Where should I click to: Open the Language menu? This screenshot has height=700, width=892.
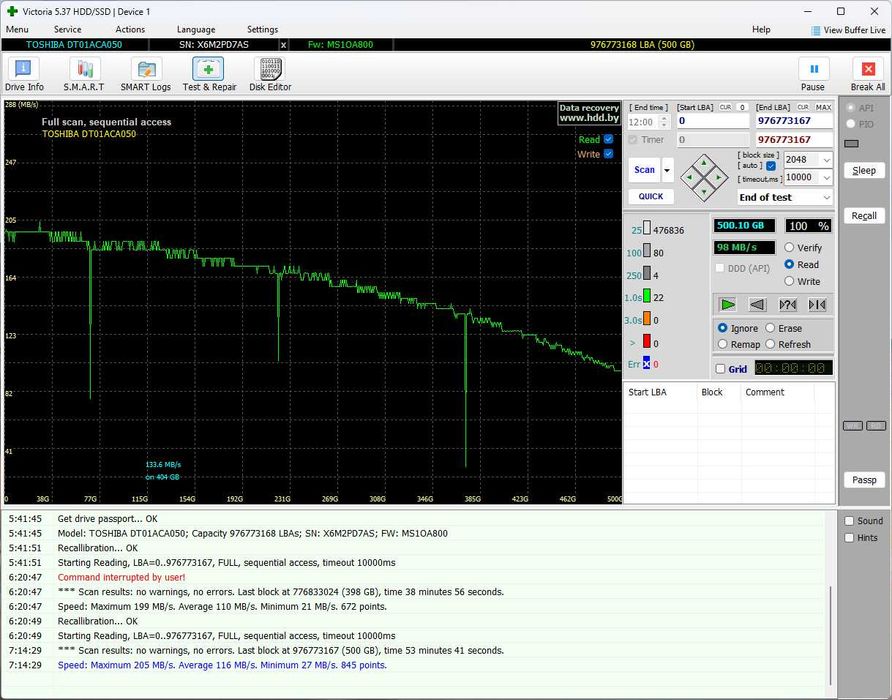196,30
